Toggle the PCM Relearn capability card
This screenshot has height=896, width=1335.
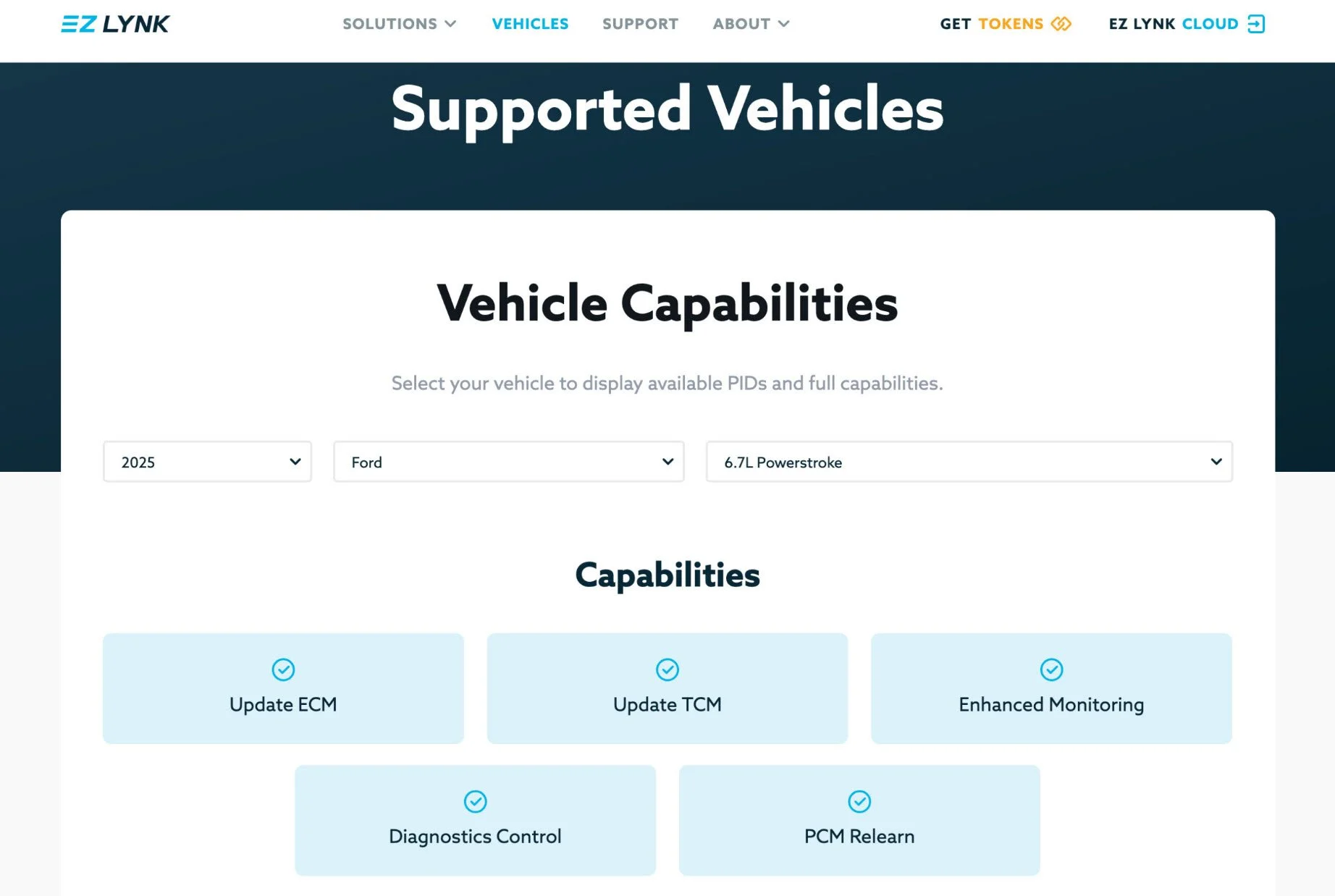coord(859,820)
